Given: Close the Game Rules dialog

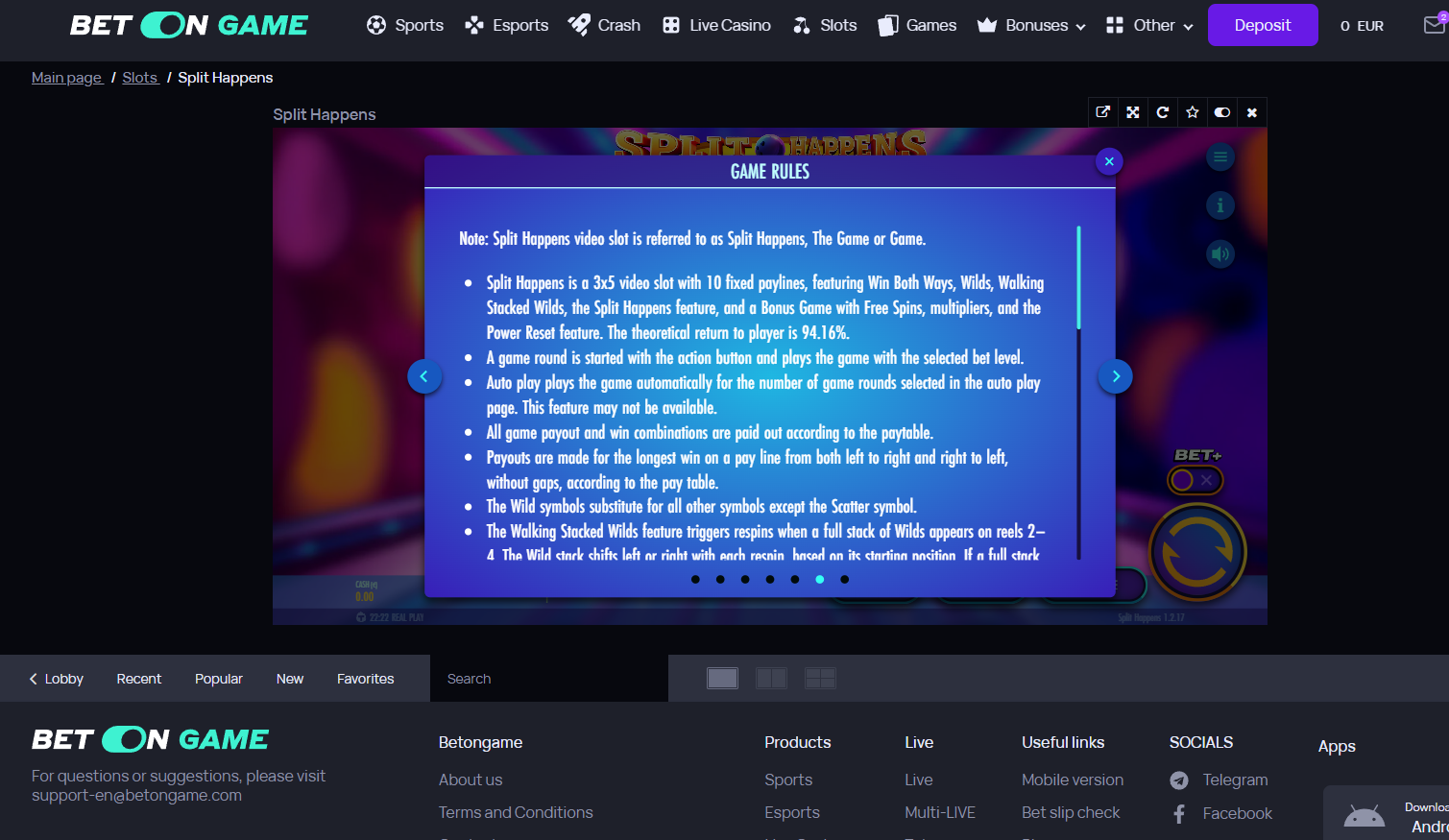Looking at the screenshot, I should (x=1109, y=161).
